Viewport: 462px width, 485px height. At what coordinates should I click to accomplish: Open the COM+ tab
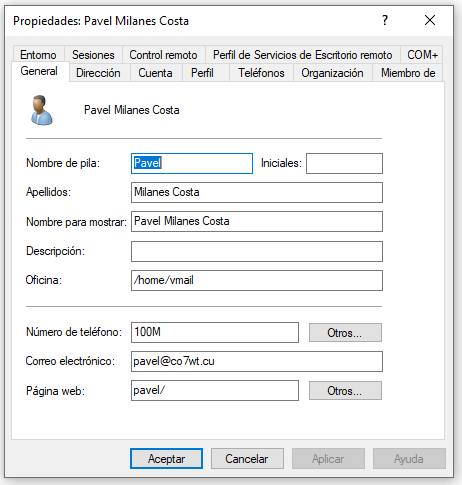pos(422,55)
